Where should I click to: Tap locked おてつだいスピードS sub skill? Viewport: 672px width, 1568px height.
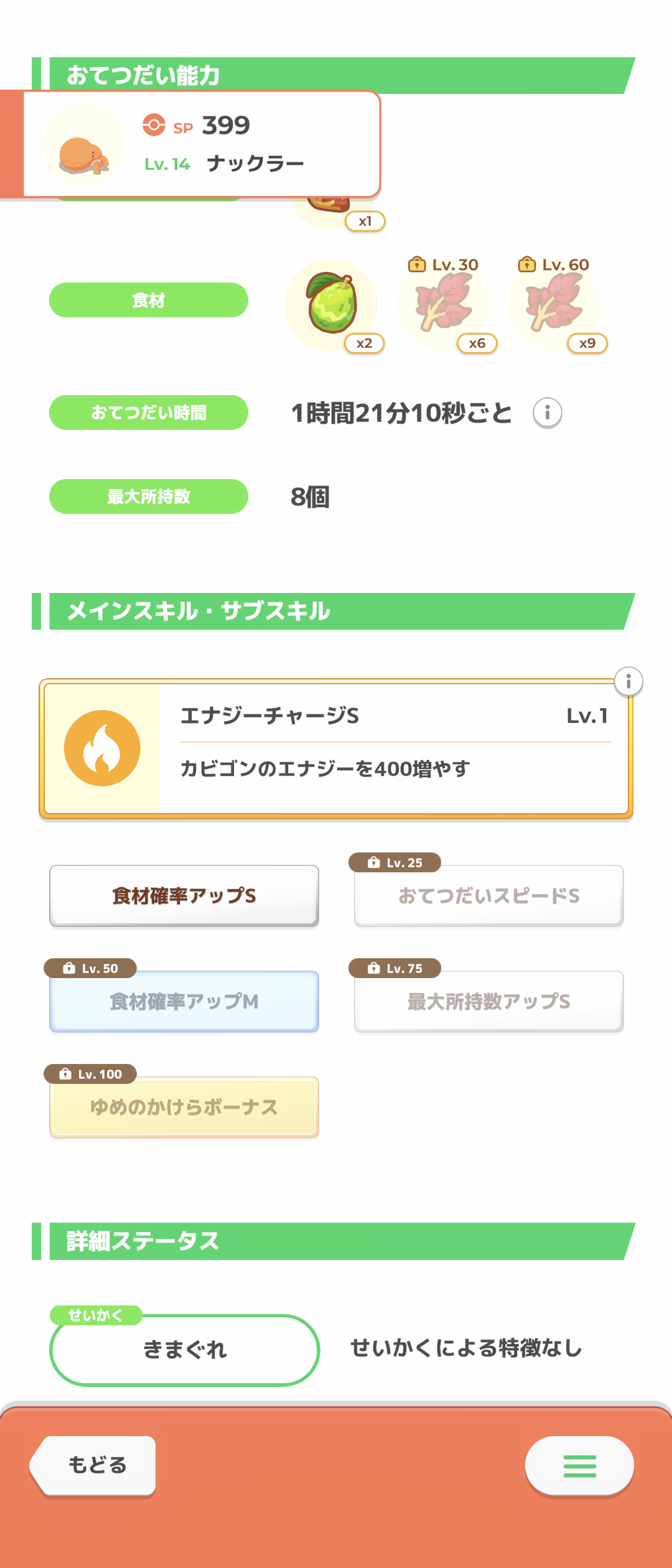click(x=489, y=895)
